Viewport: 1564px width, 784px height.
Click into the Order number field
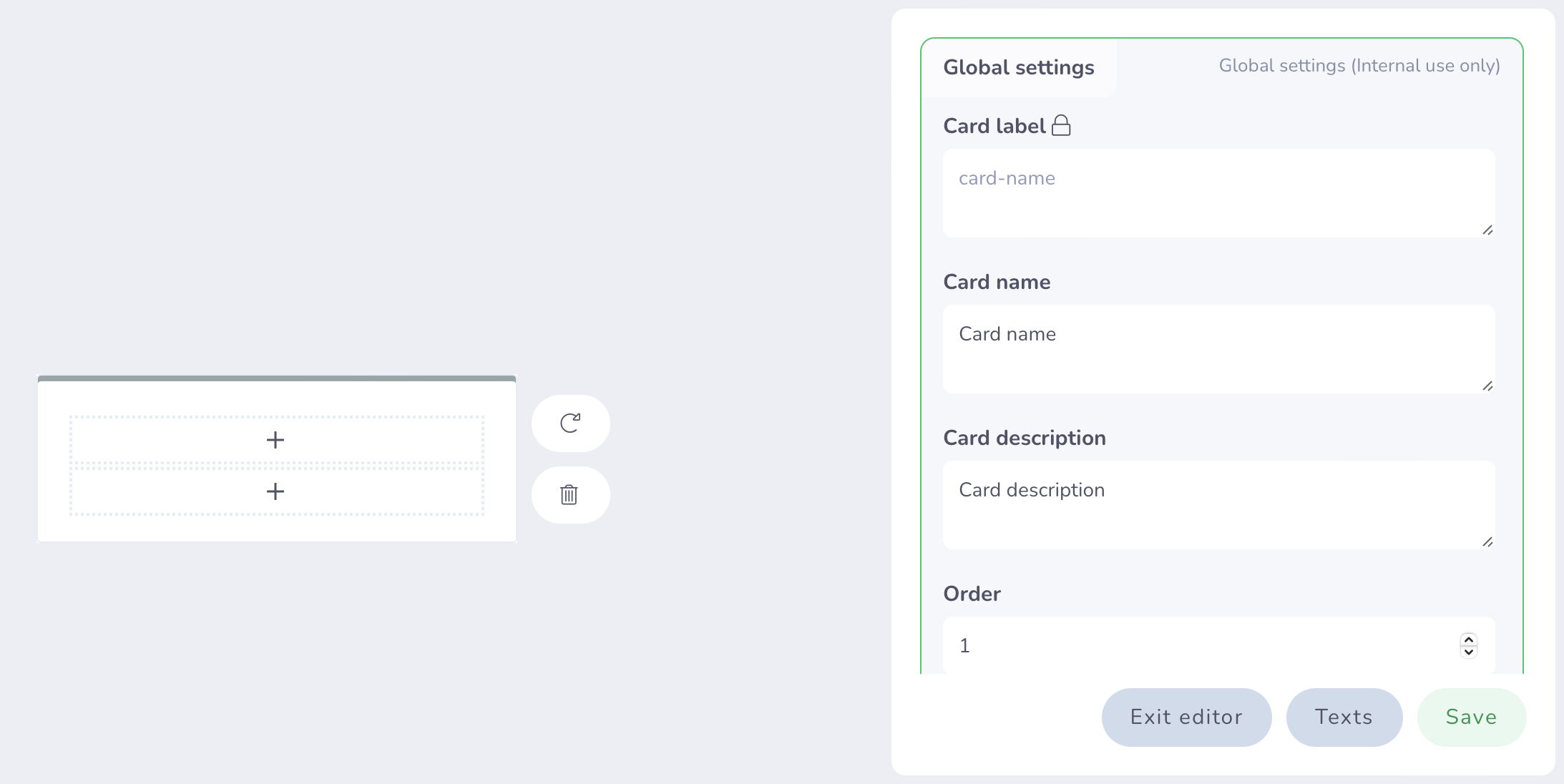(1202, 645)
